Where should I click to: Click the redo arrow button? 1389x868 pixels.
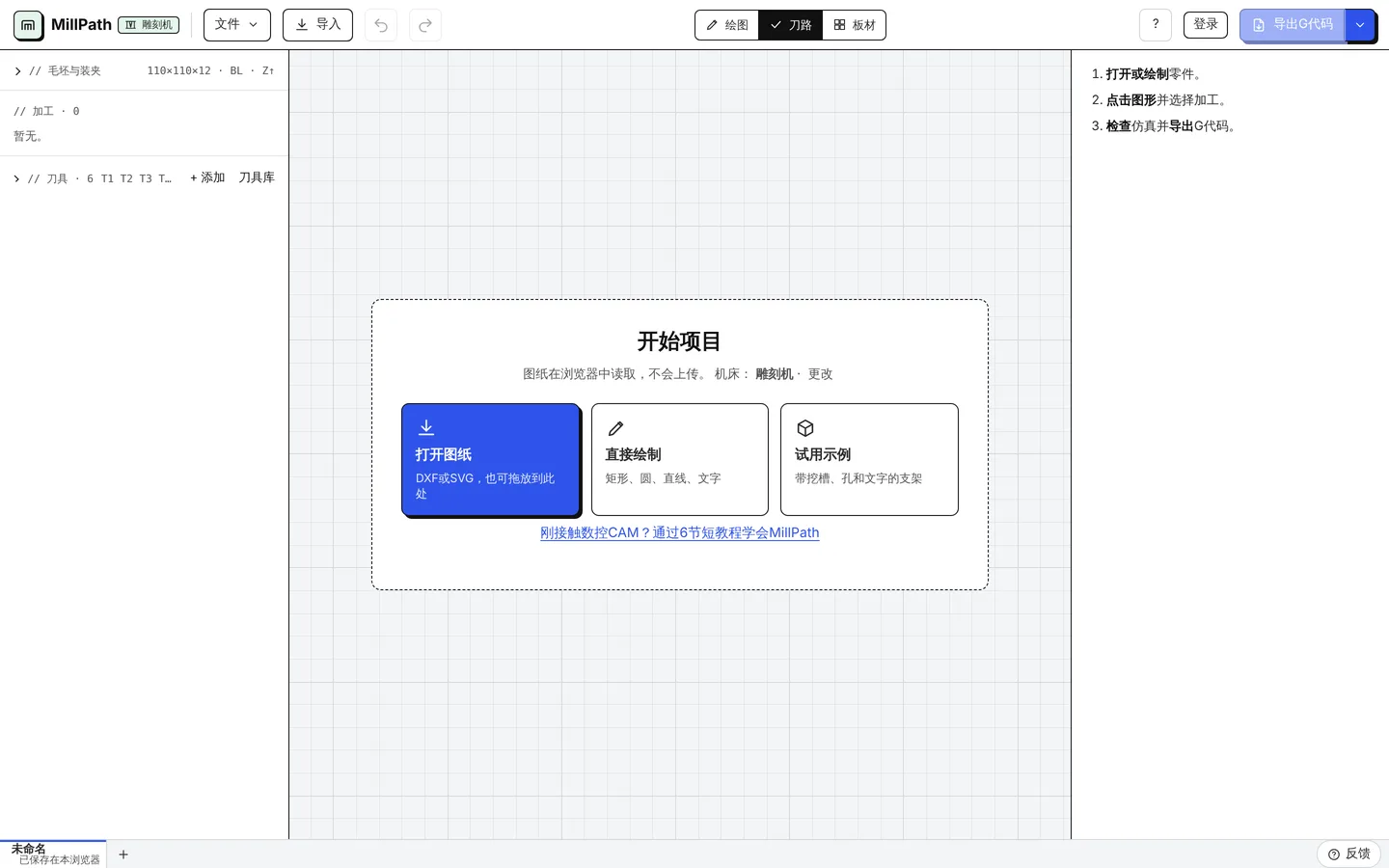pos(425,25)
